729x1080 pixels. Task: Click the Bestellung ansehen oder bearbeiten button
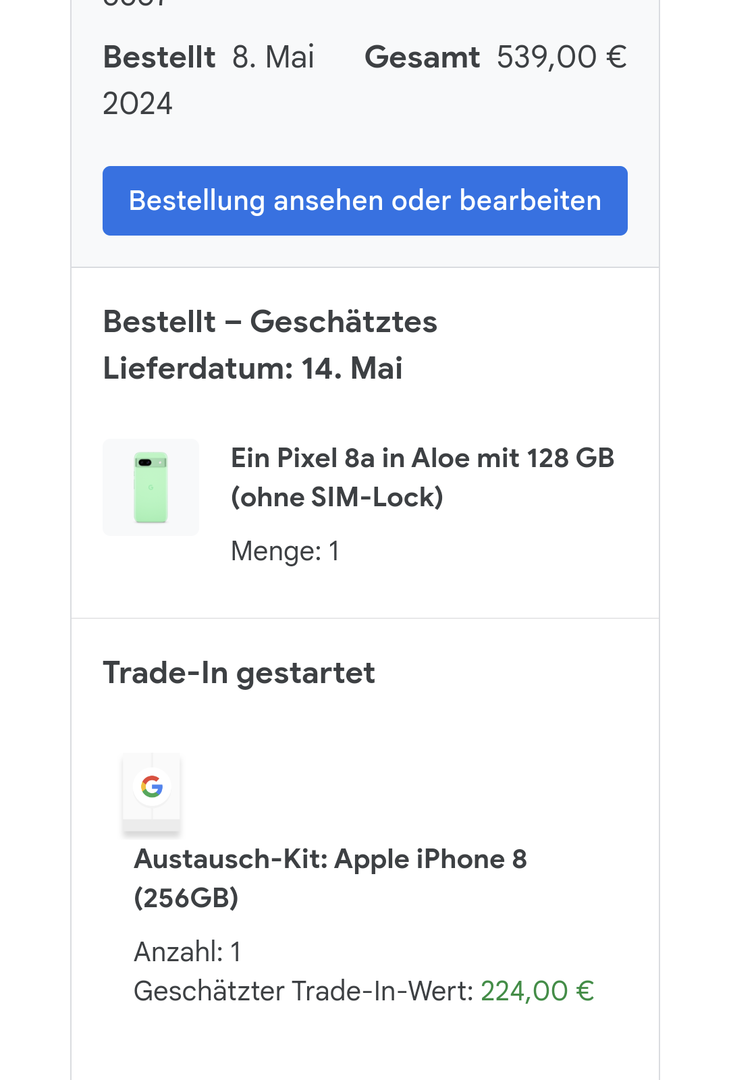tap(365, 201)
